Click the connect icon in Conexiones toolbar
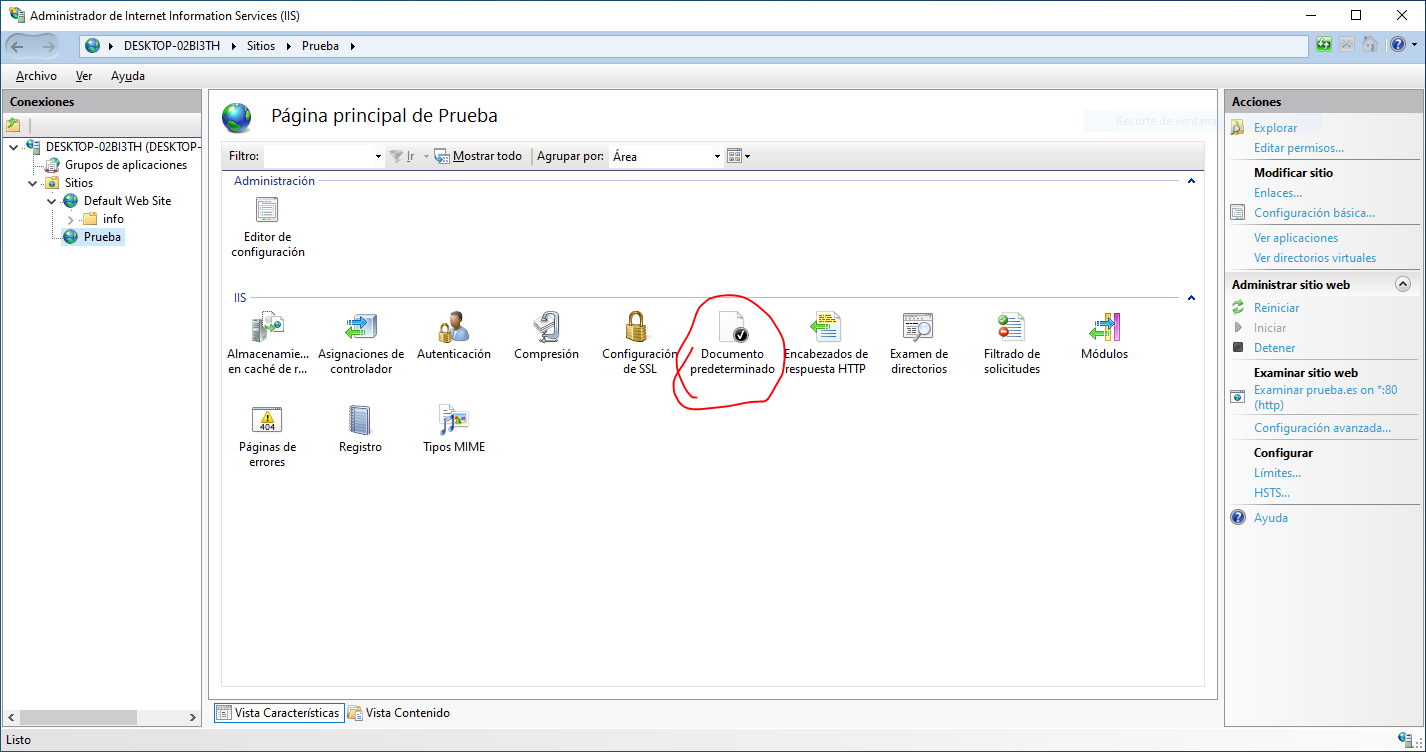Viewport: 1426px width, 752px height. click(13, 125)
